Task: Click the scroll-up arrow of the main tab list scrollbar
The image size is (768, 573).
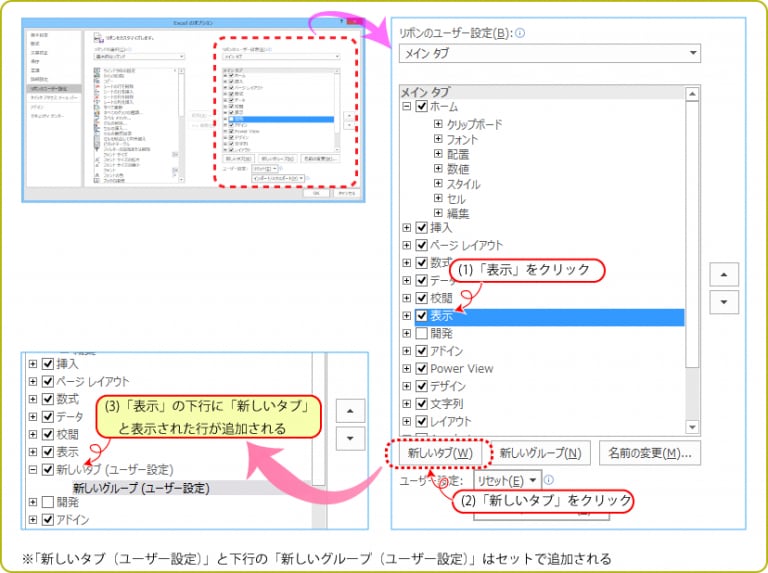Action: point(692,93)
